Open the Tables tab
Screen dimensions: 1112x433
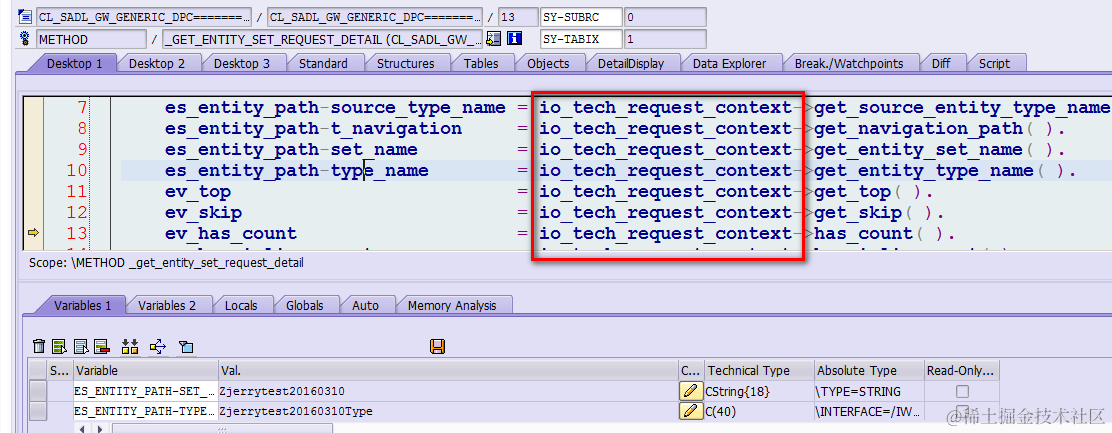pyautogui.click(x=482, y=63)
